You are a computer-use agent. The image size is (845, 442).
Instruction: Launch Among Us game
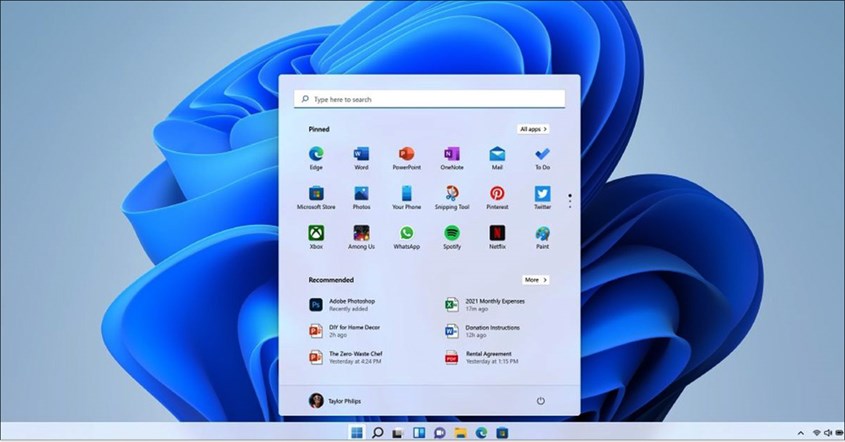(x=361, y=237)
